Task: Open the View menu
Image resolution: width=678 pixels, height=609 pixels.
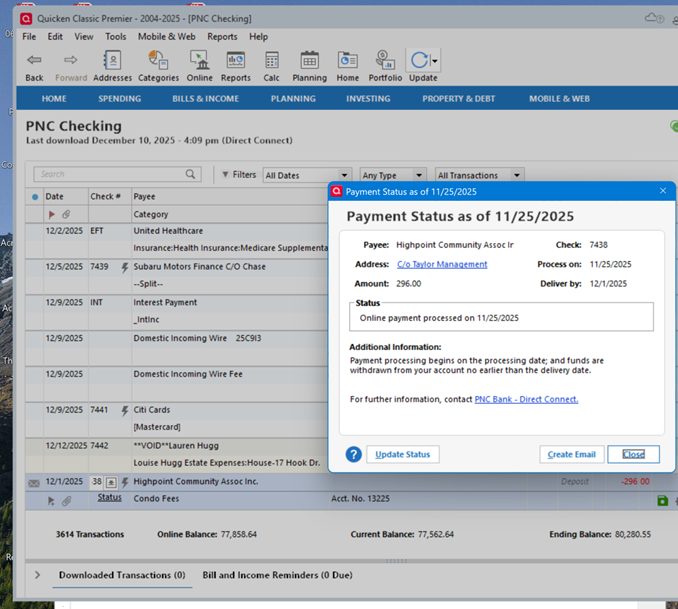Action: pos(83,37)
